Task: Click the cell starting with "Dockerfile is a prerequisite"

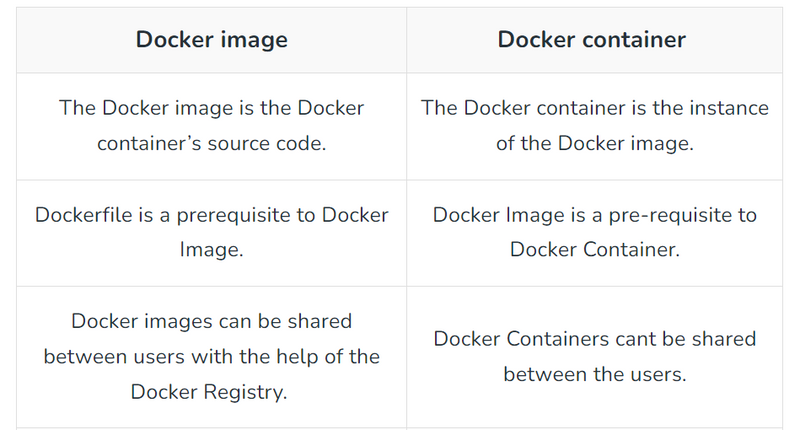Action: pyautogui.click(x=211, y=232)
